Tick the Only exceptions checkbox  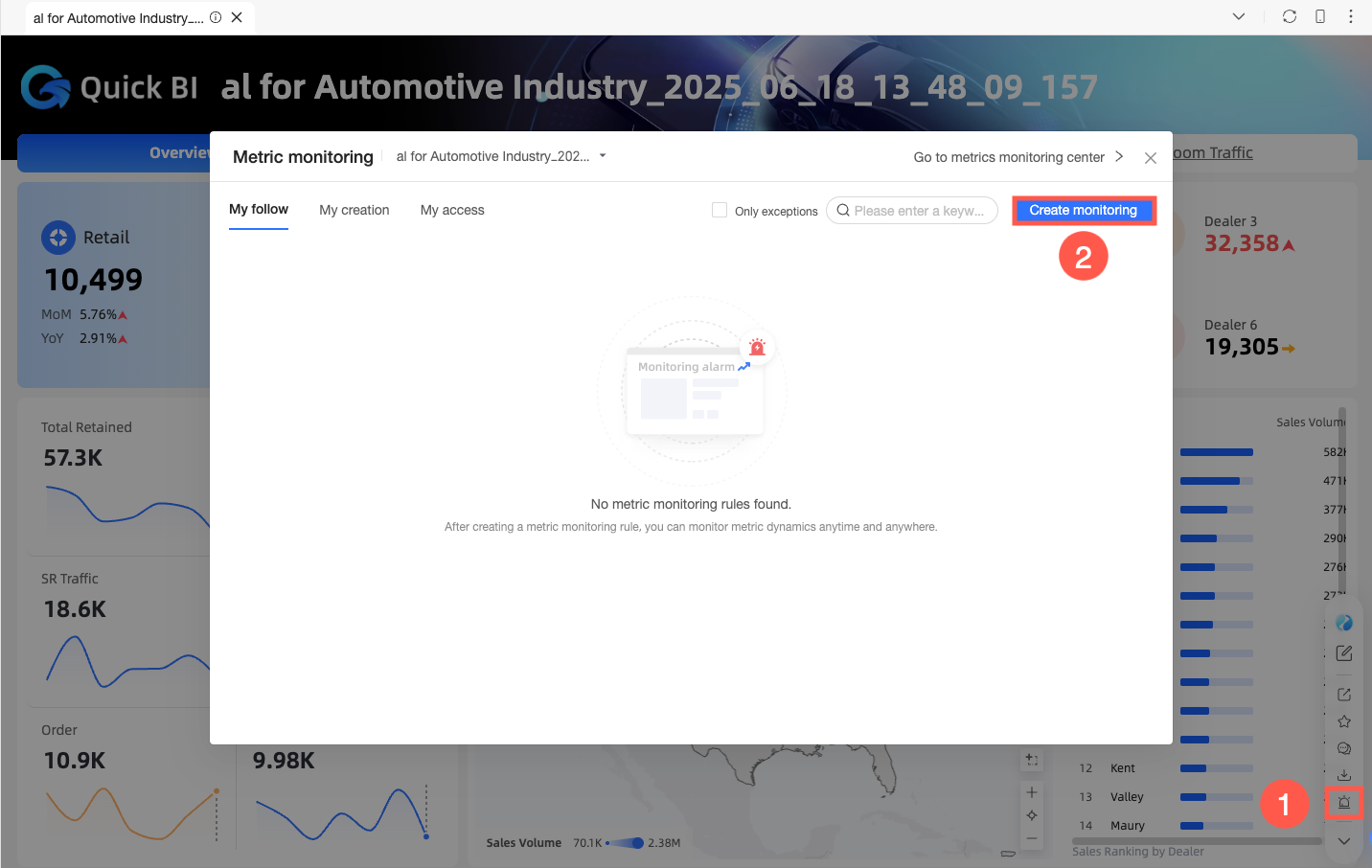coord(720,210)
